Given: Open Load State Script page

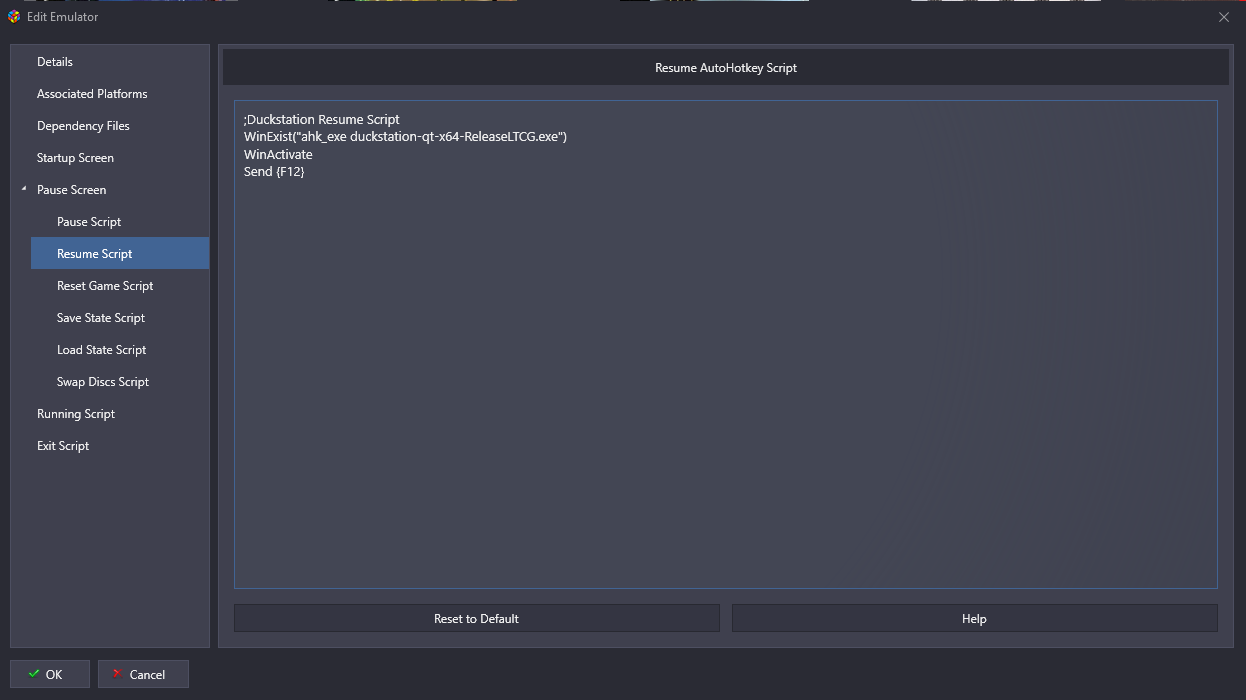Looking at the screenshot, I should pyautogui.click(x=101, y=350).
